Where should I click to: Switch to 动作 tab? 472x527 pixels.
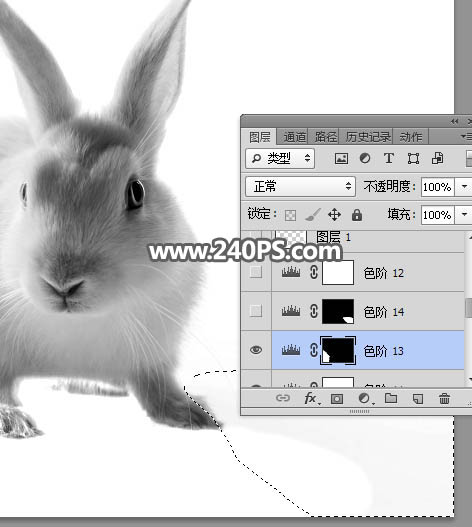[x=410, y=137]
